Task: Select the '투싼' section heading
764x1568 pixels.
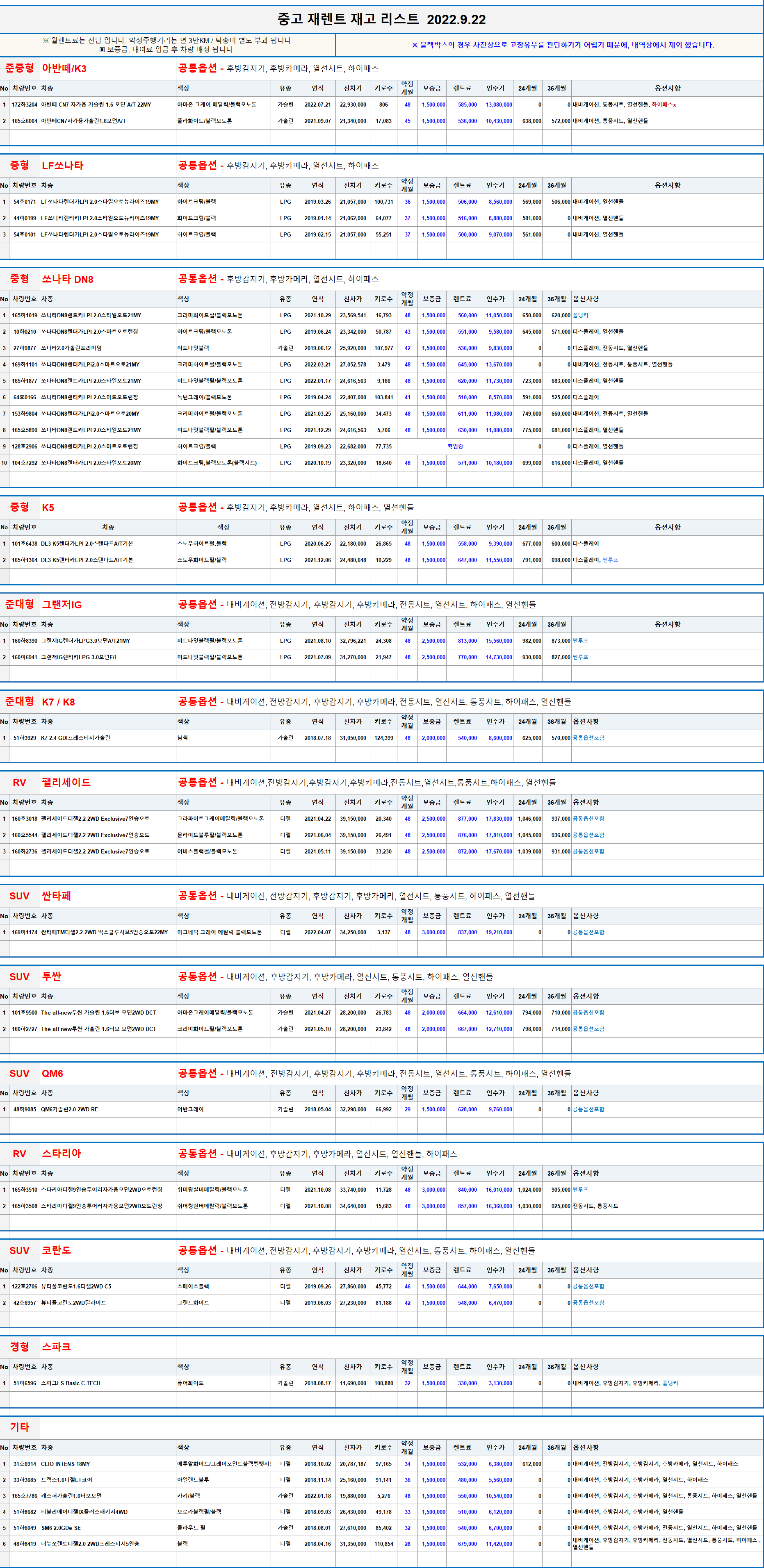Action: coord(52,976)
